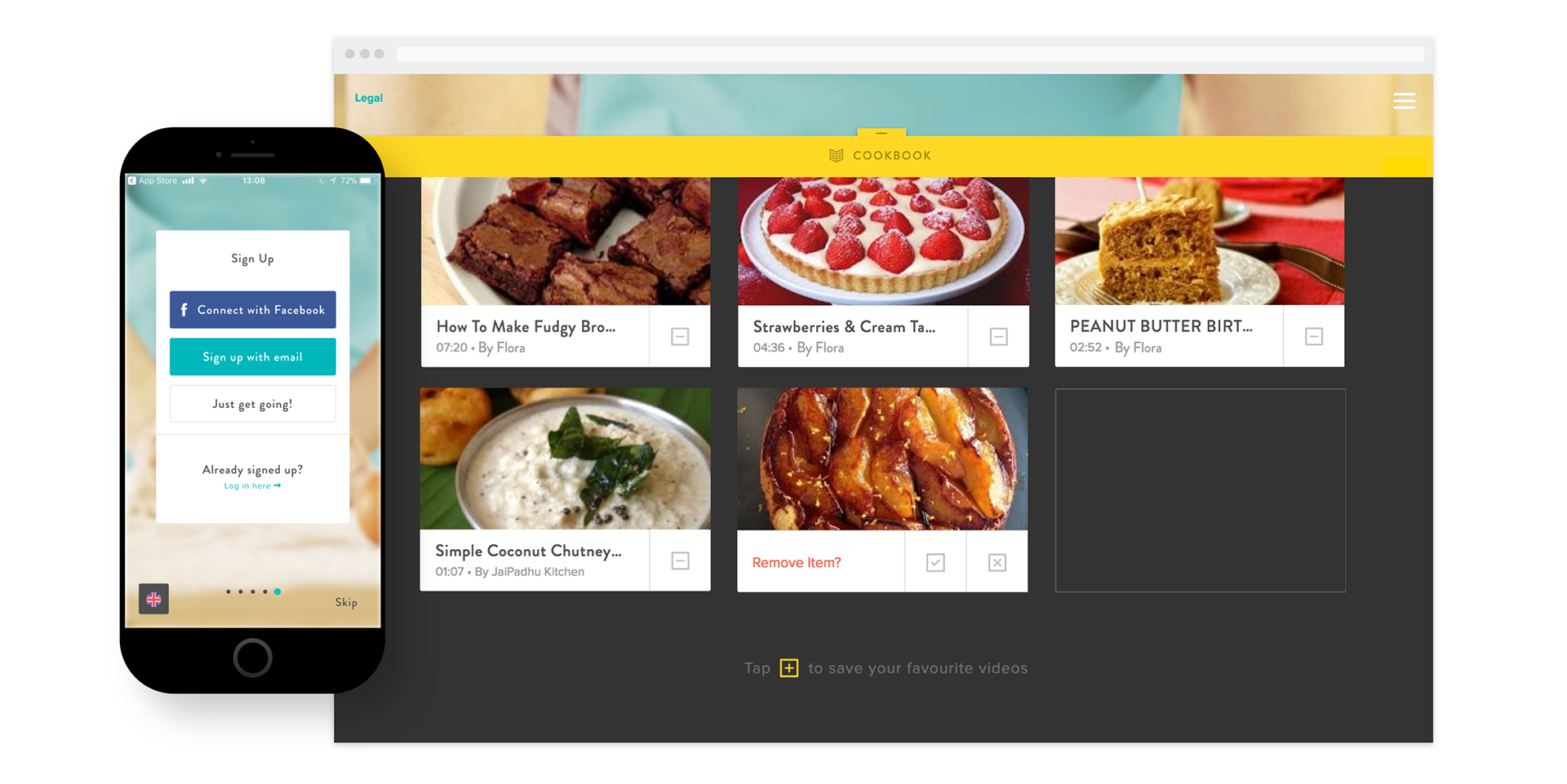Tap Skip on the onboarding screen
Screen dimensions: 1567x784
tap(346, 602)
